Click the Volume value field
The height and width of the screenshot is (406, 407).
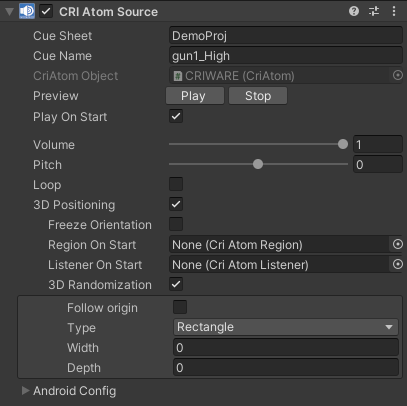[378, 144]
